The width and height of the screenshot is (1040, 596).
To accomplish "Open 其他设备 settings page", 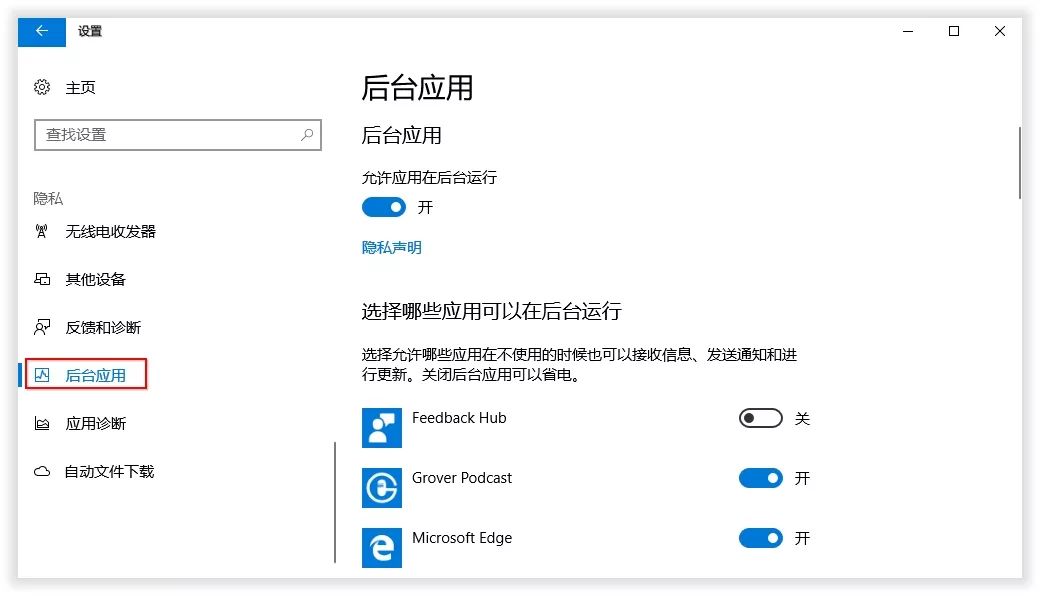I will (95, 279).
